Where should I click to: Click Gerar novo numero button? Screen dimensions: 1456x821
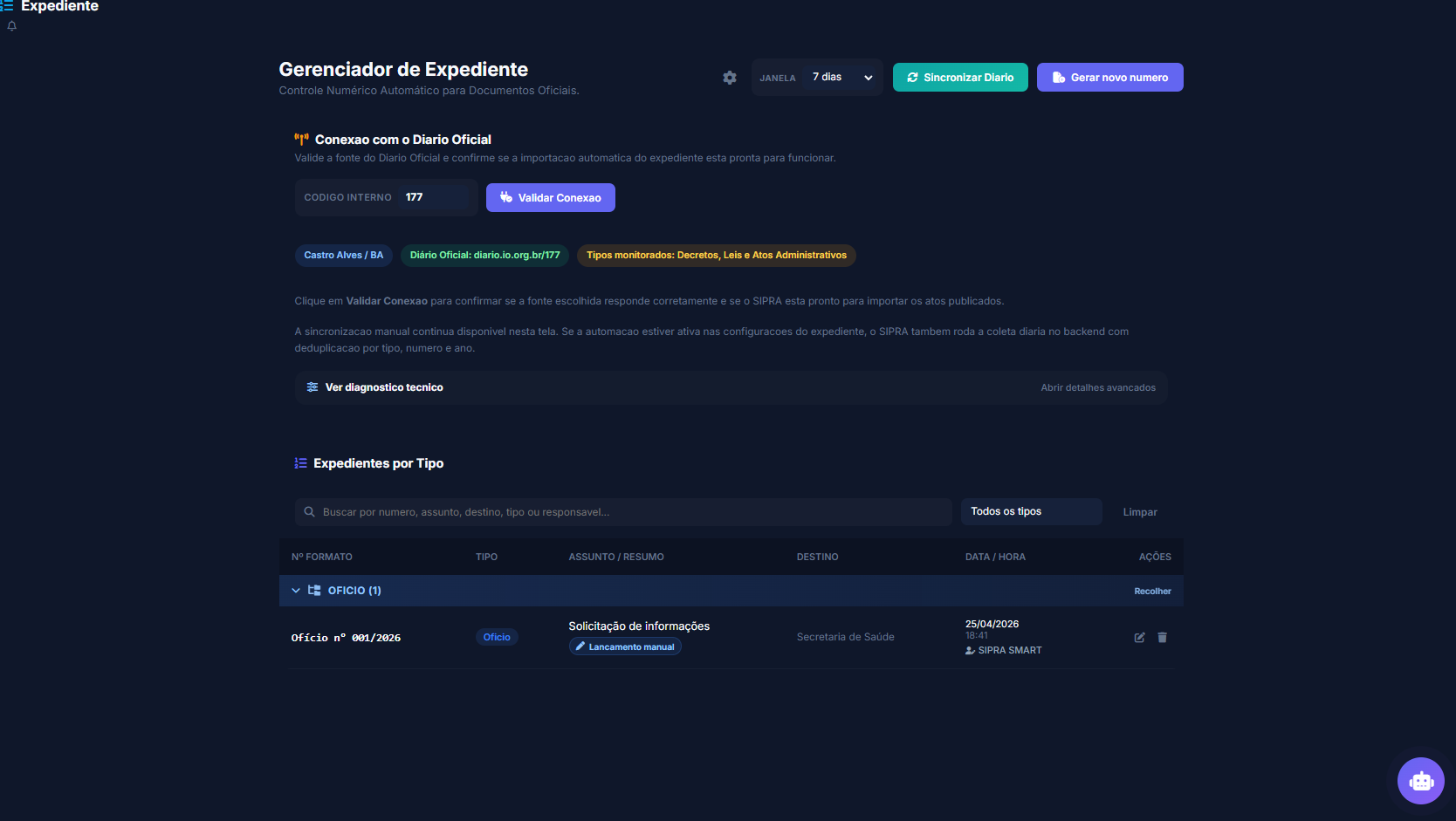point(1110,78)
